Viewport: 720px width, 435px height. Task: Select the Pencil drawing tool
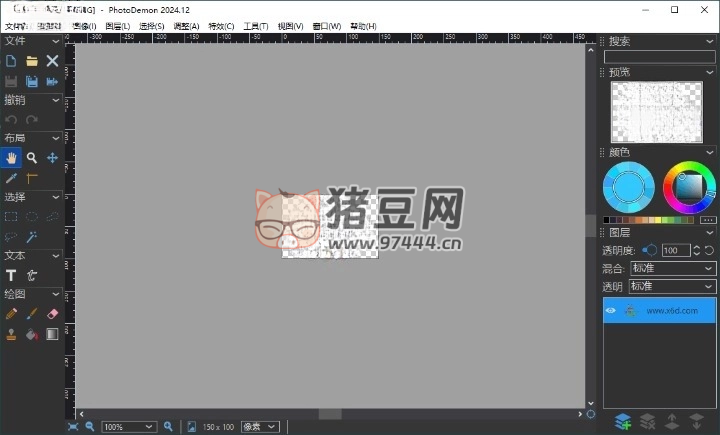(x=11, y=314)
